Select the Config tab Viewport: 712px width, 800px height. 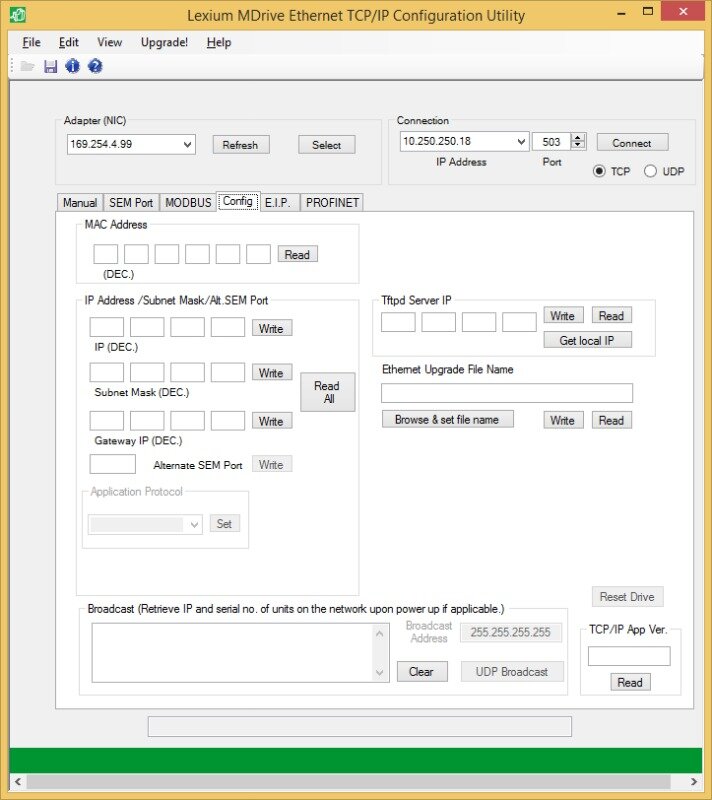point(238,201)
